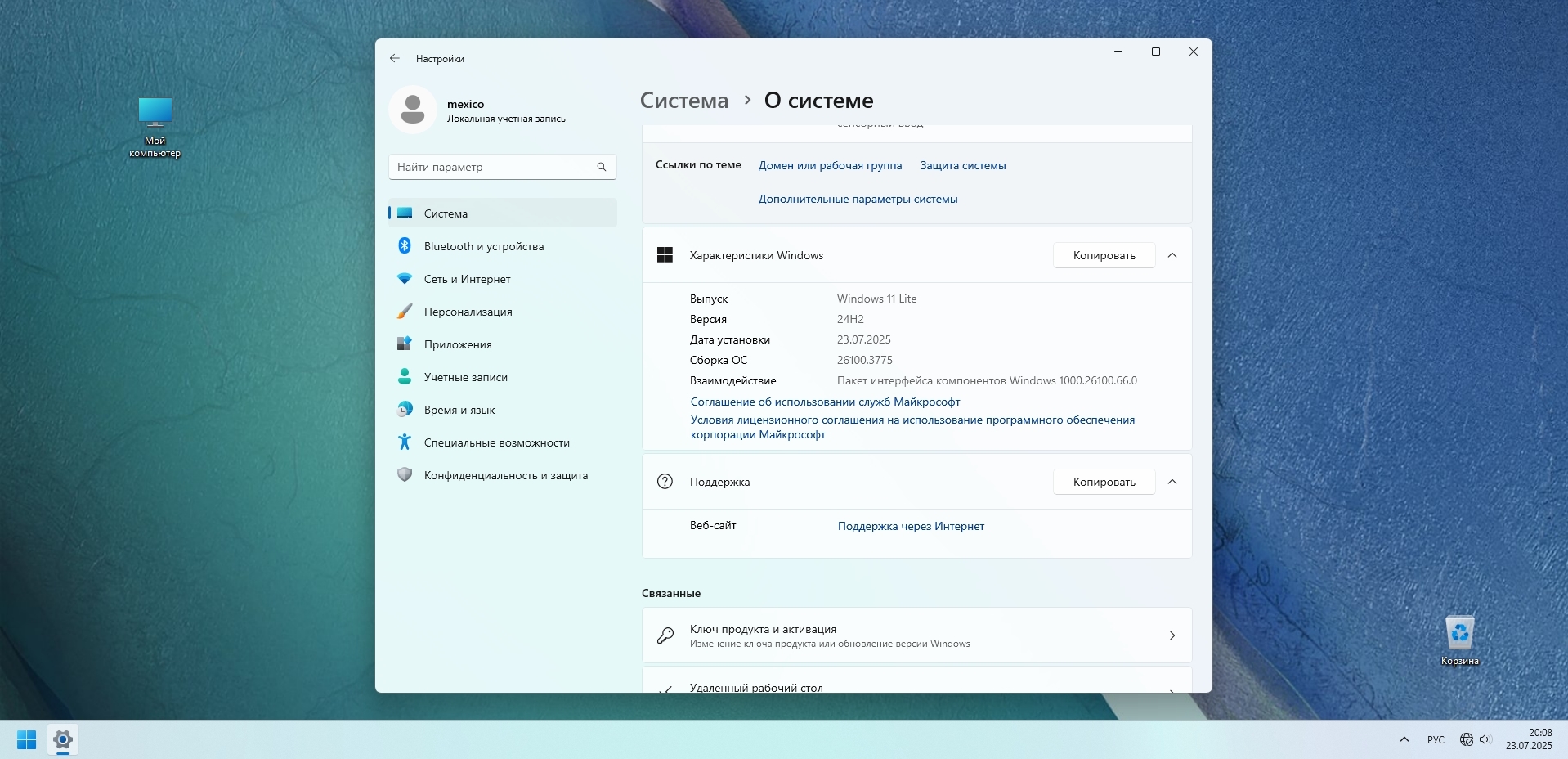Collapse the Характеристики Windows section

click(1172, 255)
